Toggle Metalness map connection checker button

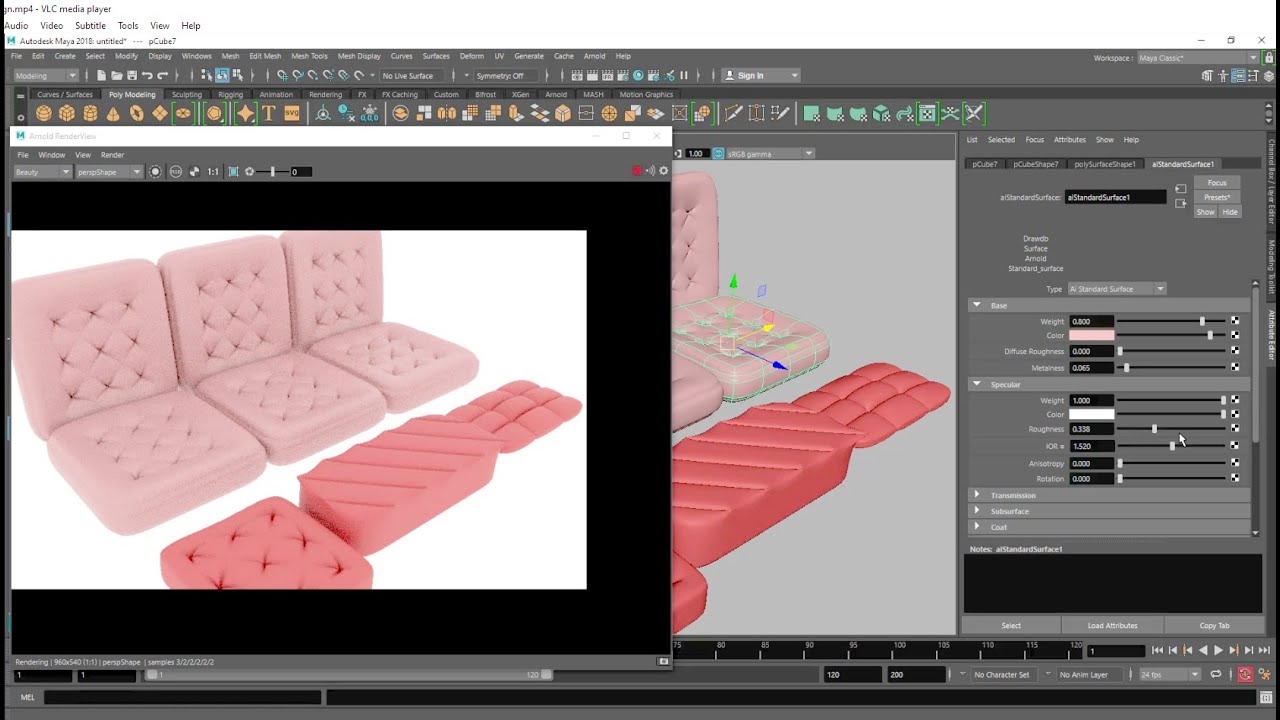[x=1235, y=368]
